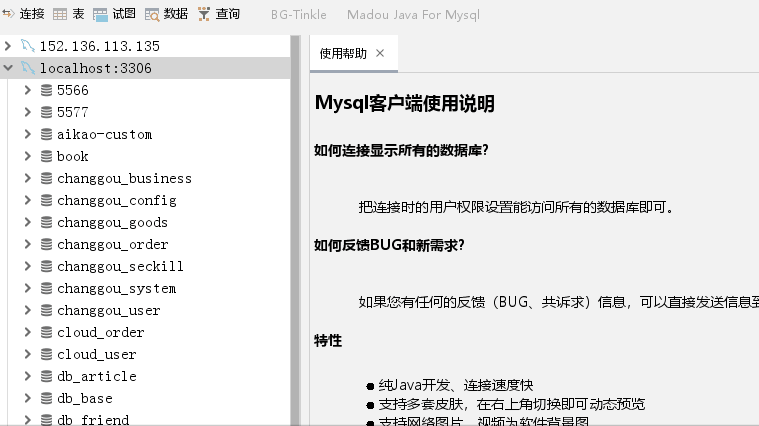Expand the cloud_user database node
Image resolution: width=759 pixels, height=426 pixels.
(28, 354)
